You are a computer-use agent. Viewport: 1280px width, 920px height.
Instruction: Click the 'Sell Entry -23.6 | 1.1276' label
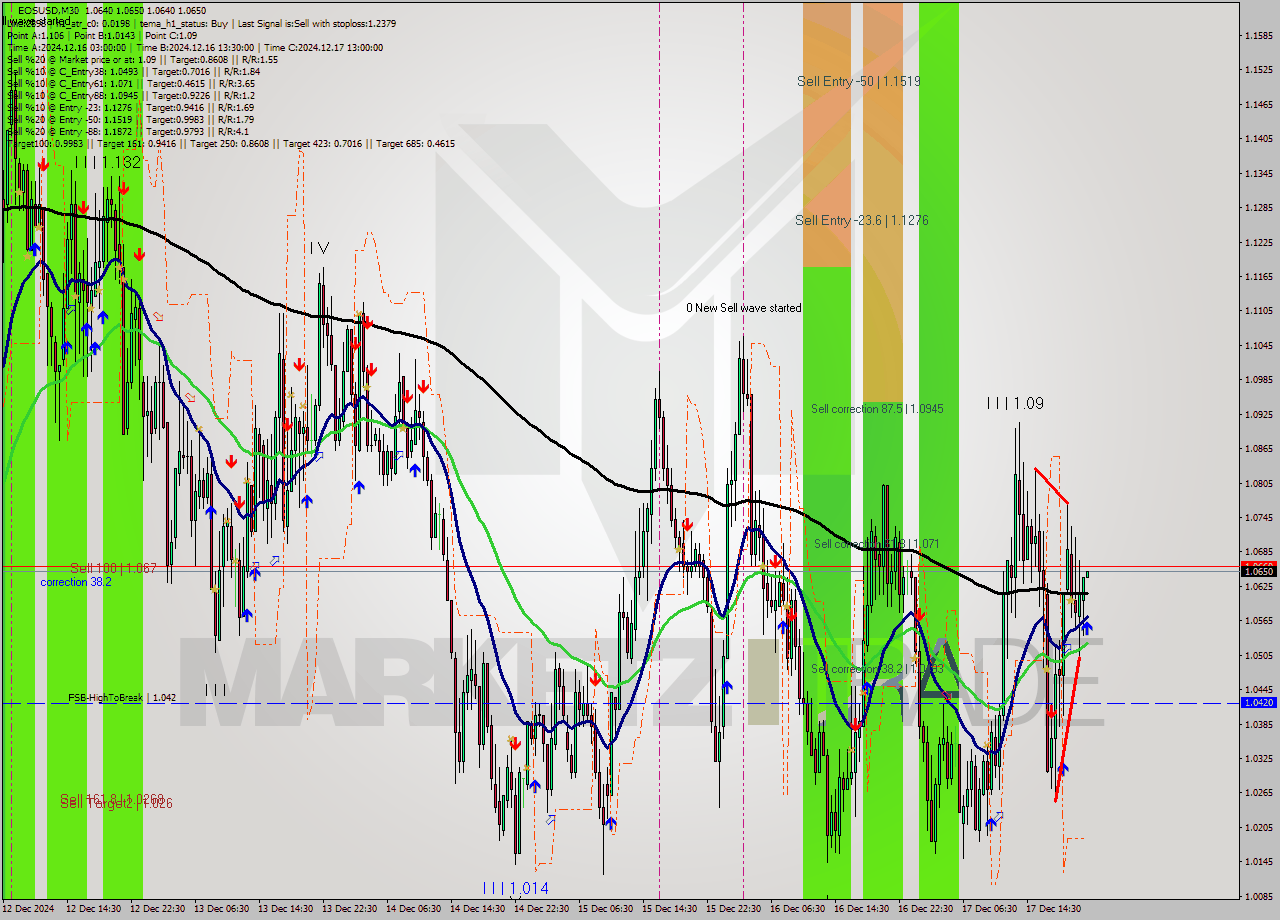pos(861,220)
